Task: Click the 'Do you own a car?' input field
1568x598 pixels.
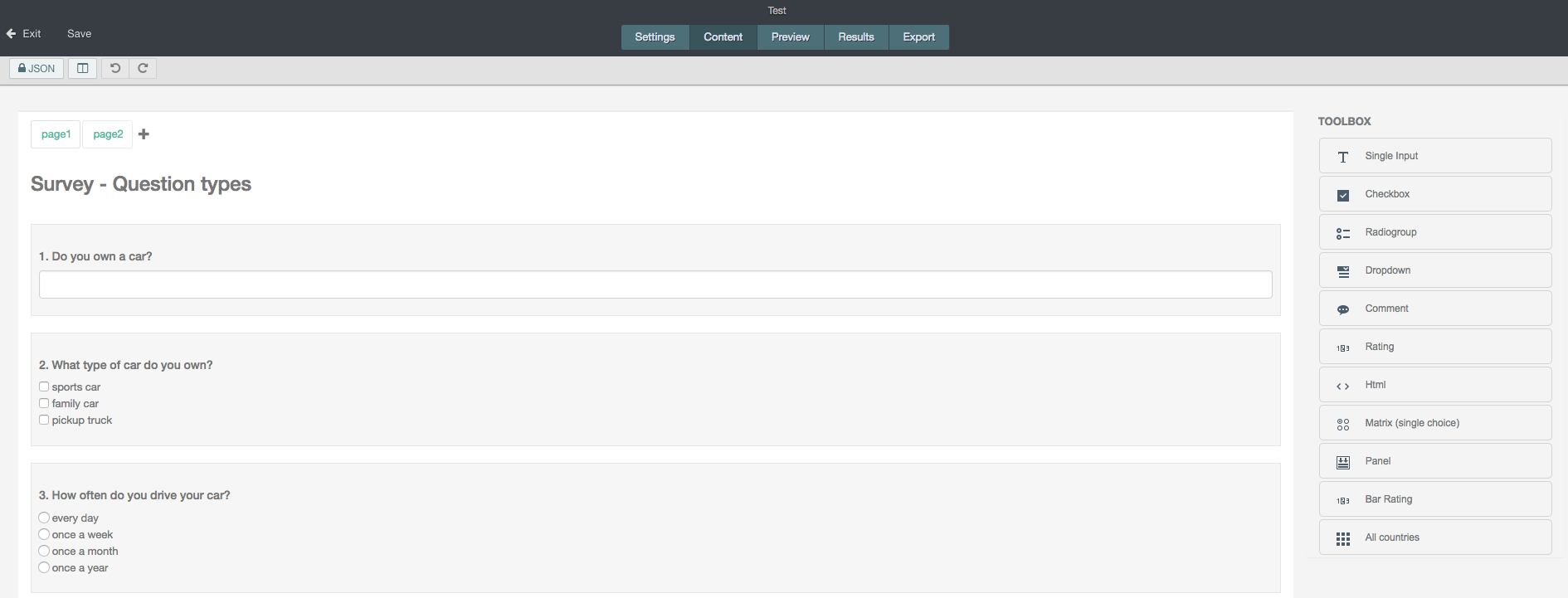Action: [x=655, y=284]
